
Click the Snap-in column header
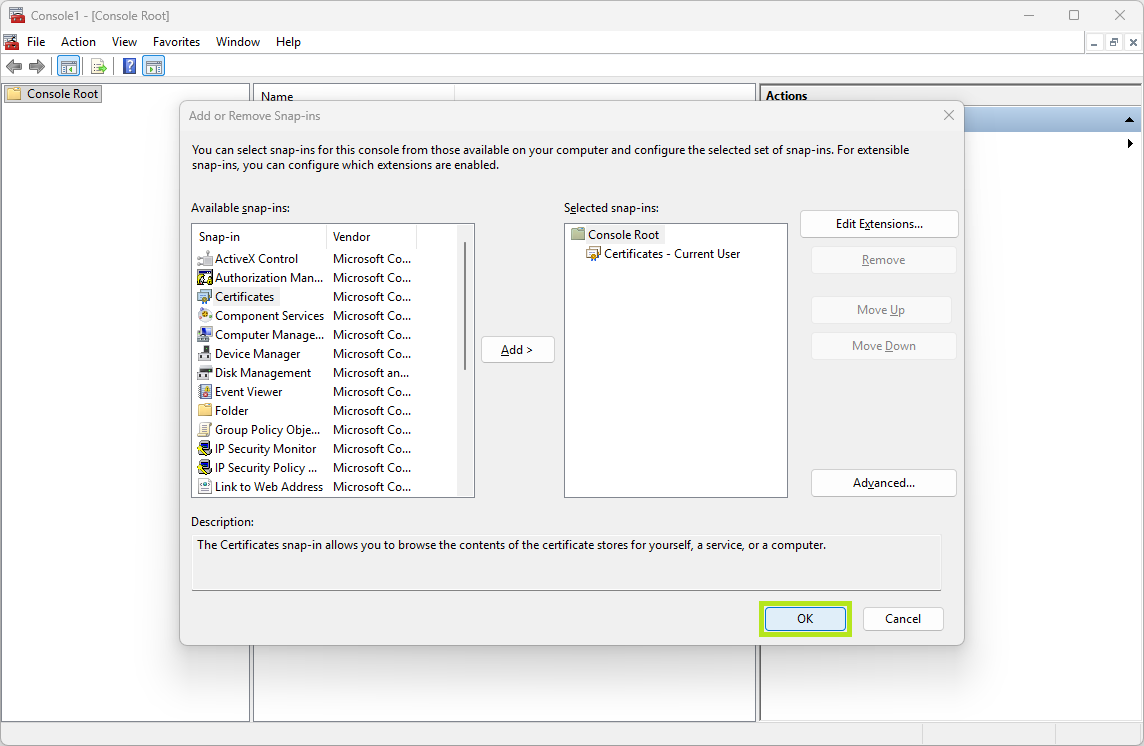coord(260,237)
